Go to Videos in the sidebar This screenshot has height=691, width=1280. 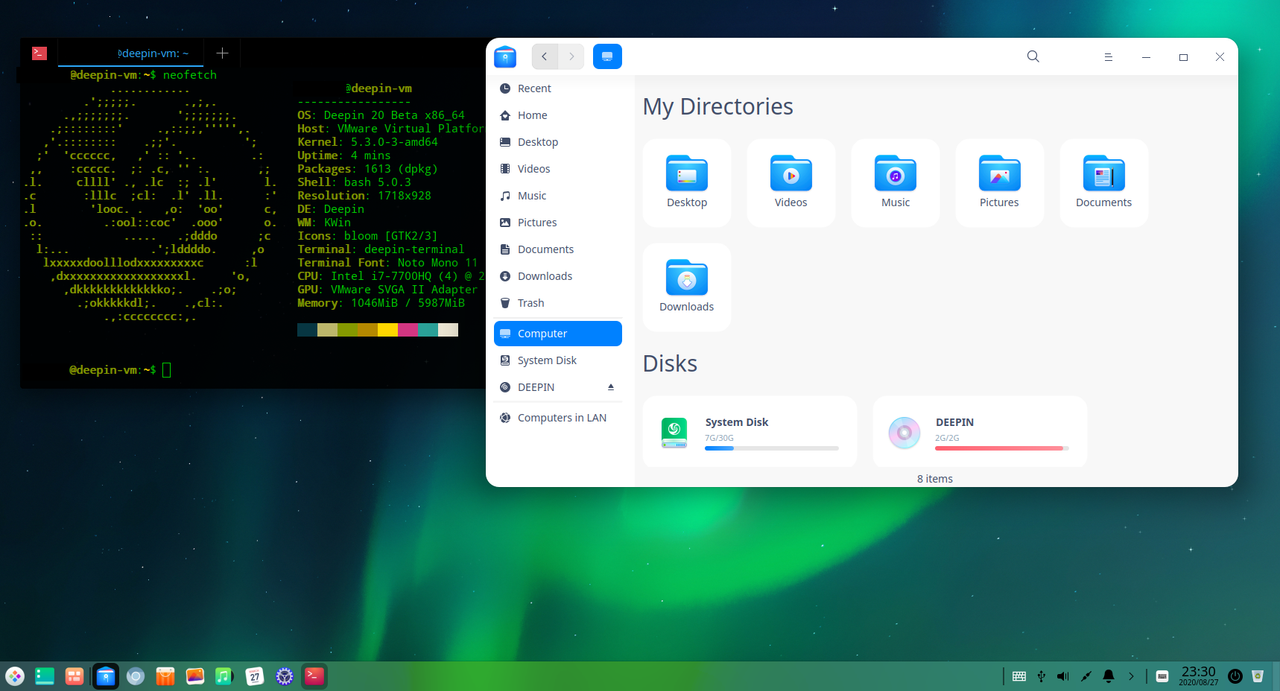(x=558, y=169)
